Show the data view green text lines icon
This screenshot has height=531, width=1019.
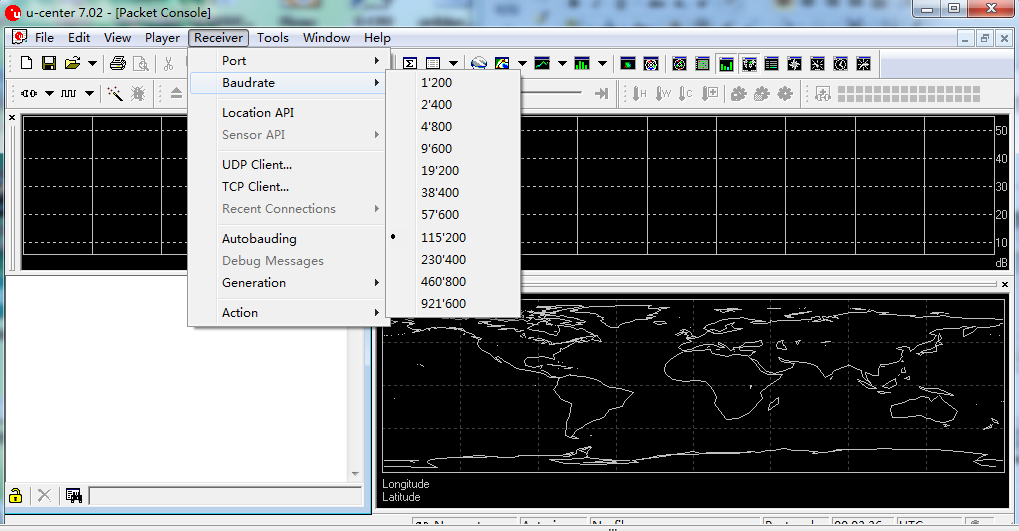[x=771, y=64]
